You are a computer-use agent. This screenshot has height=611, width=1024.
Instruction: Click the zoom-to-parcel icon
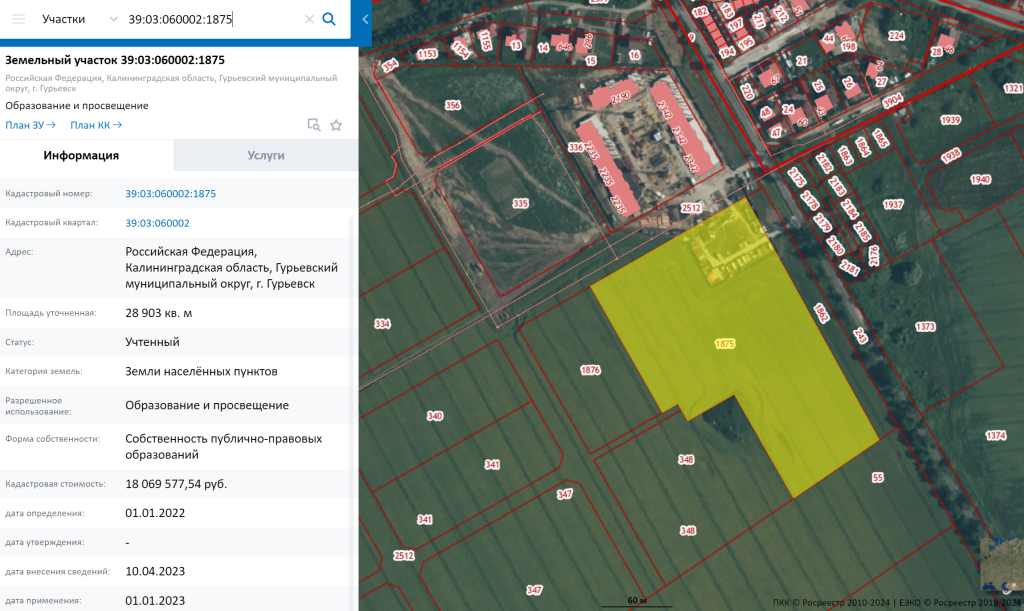[314, 125]
